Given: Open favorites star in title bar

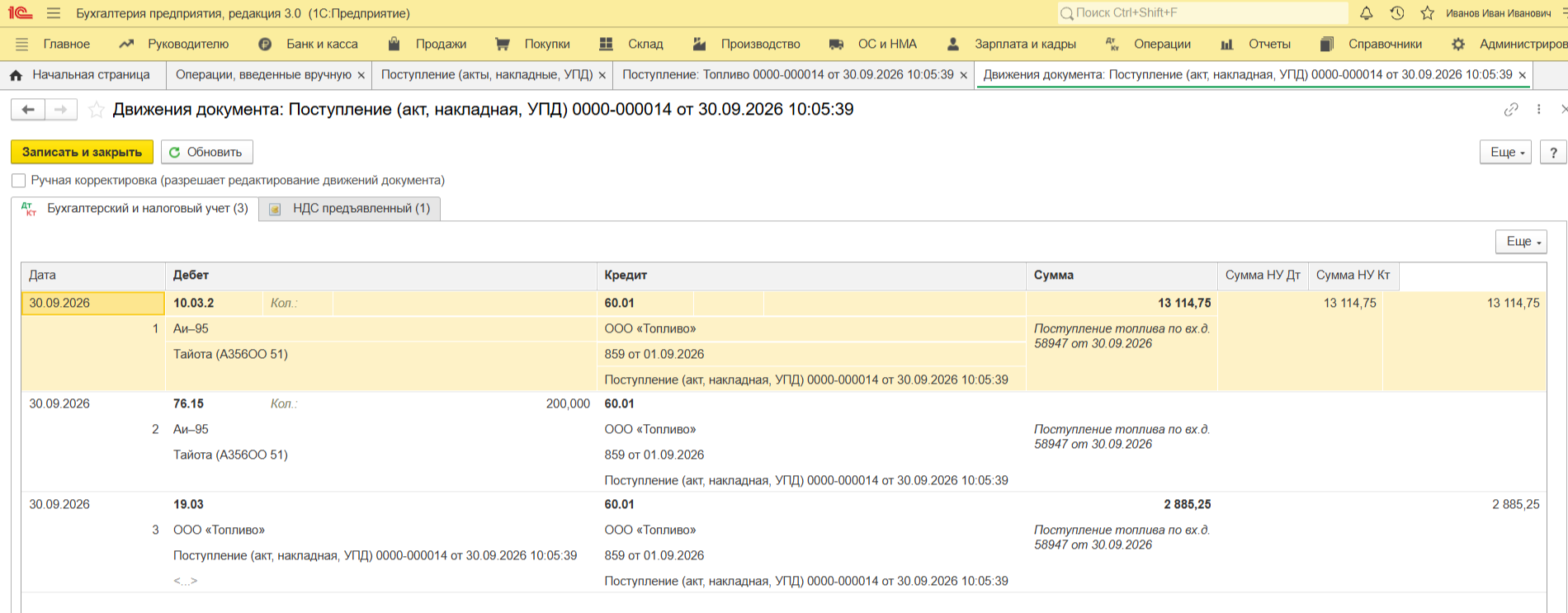Looking at the screenshot, I should pos(1428,13).
